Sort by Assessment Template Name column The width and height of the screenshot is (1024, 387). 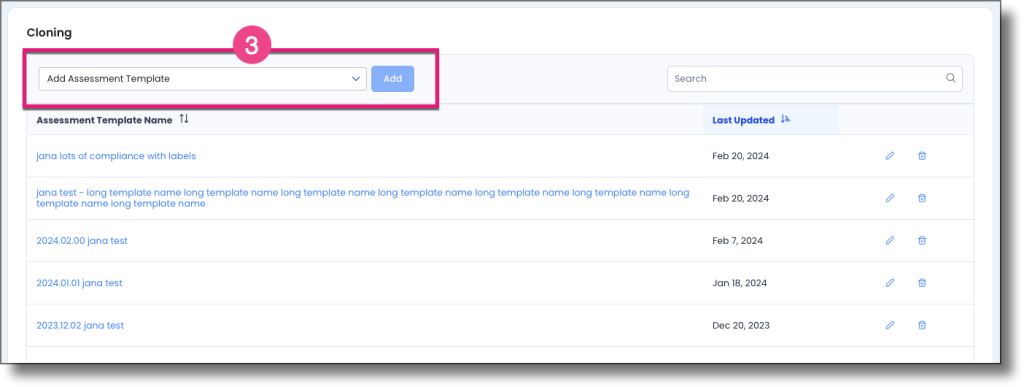pos(184,119)
